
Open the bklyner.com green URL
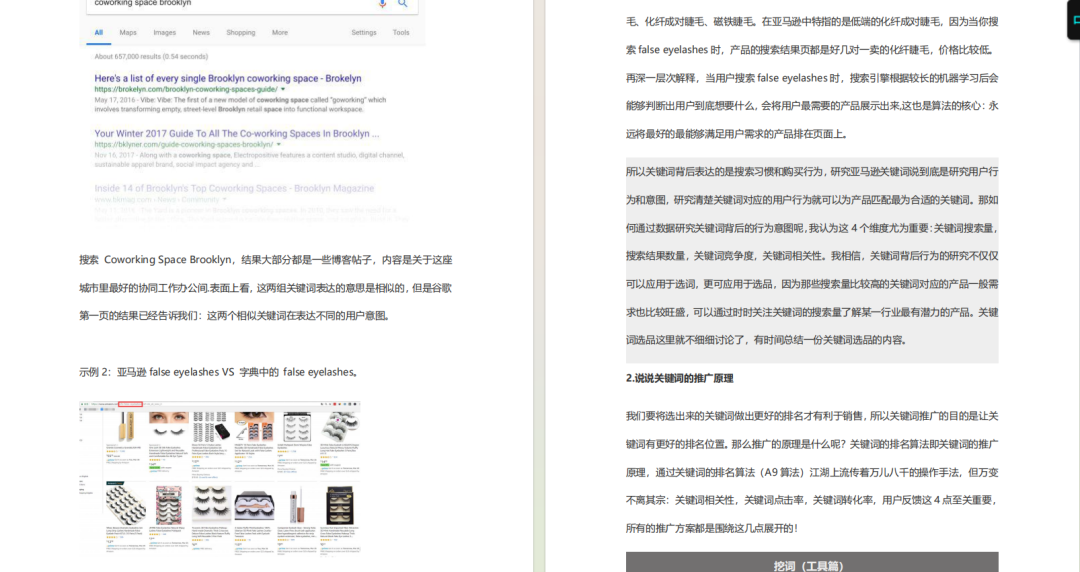[184, 145]
